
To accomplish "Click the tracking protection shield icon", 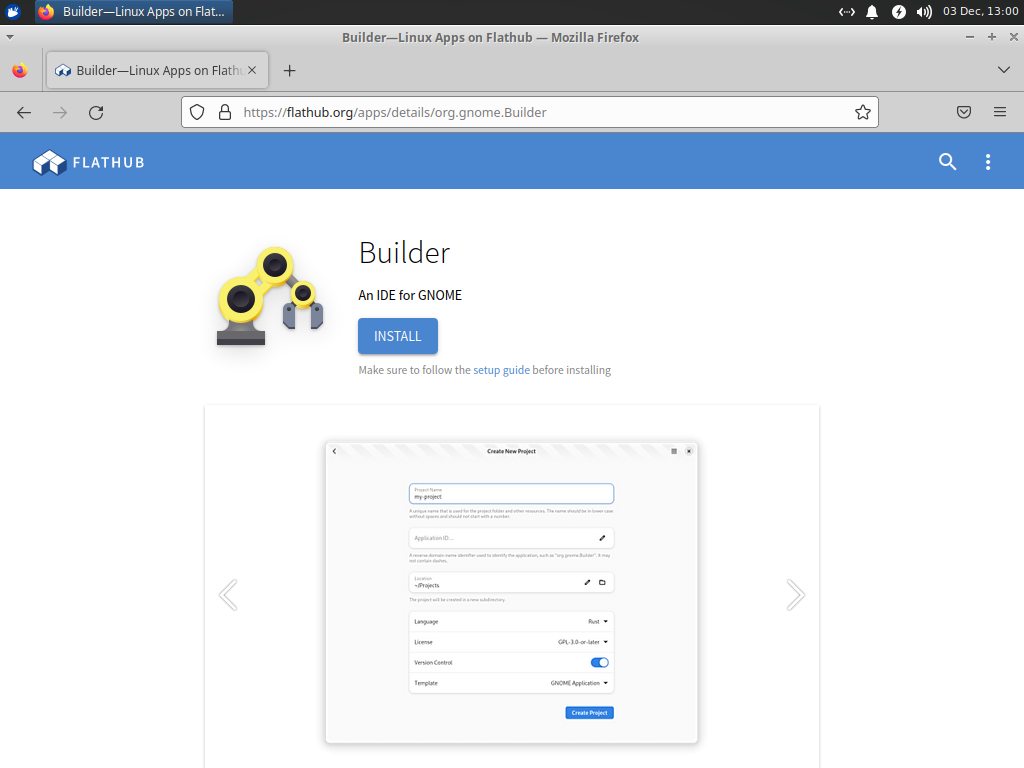I will click(x=196, y=112).
